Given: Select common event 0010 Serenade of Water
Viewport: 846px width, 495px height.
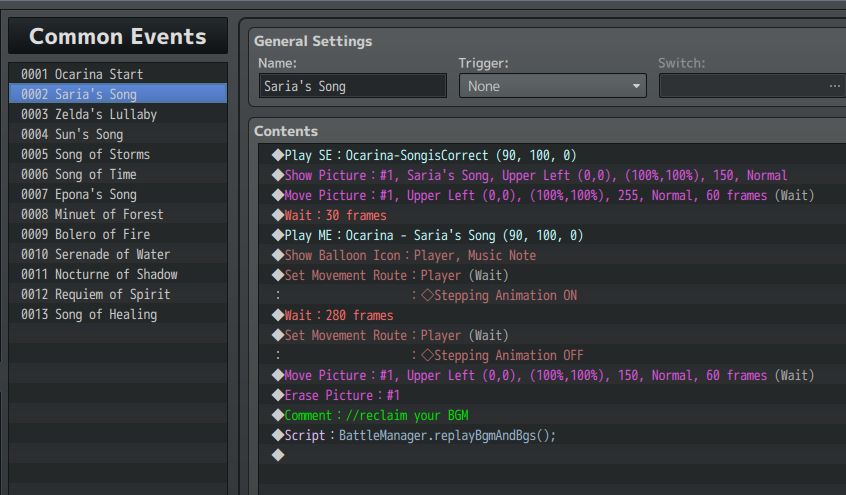Looking at the screenshot, I should coord(118,254).
